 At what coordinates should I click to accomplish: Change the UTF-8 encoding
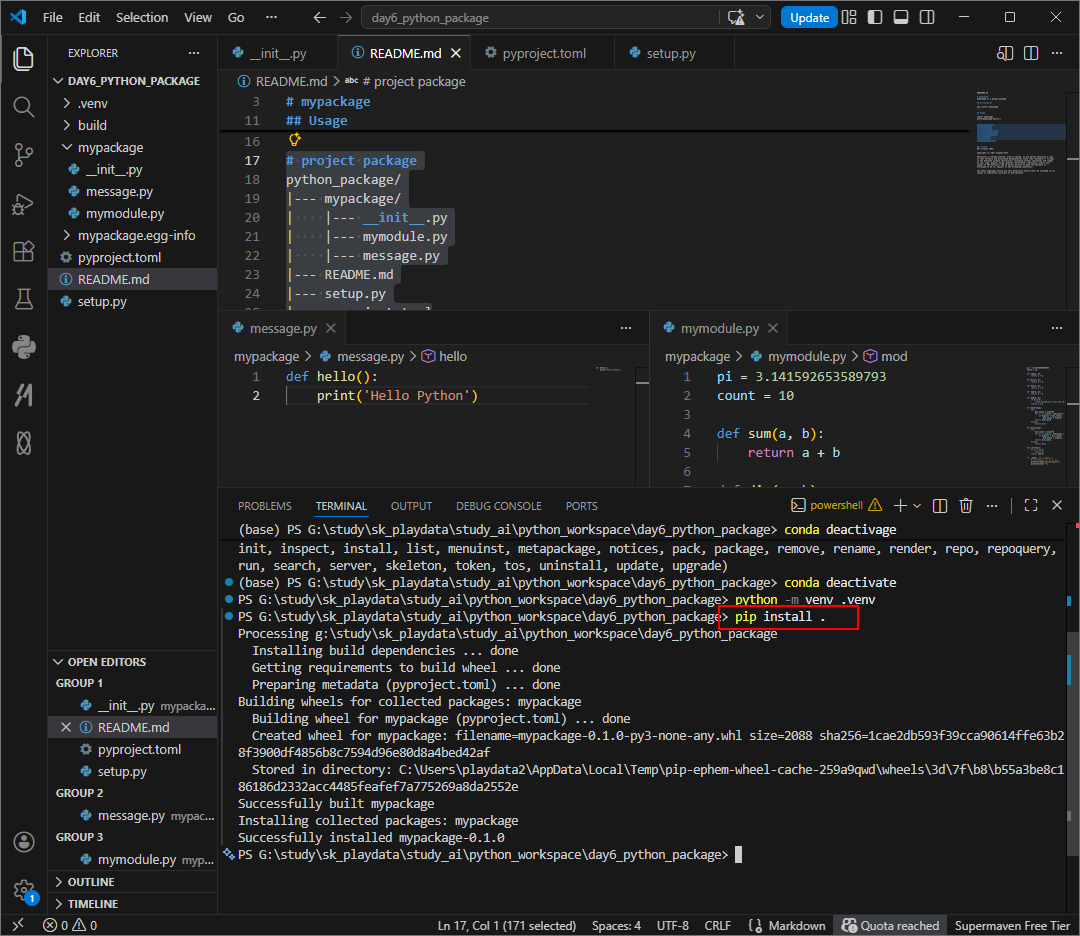(x=672, y=925)
